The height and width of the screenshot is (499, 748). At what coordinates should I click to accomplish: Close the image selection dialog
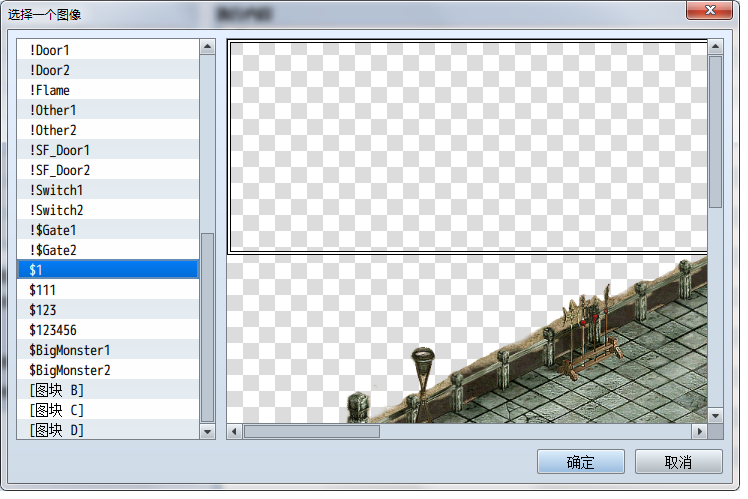point(709,10)
